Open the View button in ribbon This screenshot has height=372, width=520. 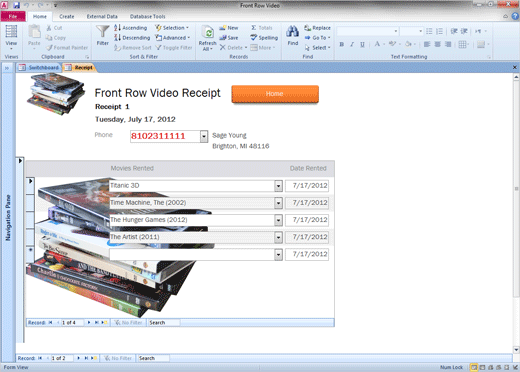click(11, 37)
